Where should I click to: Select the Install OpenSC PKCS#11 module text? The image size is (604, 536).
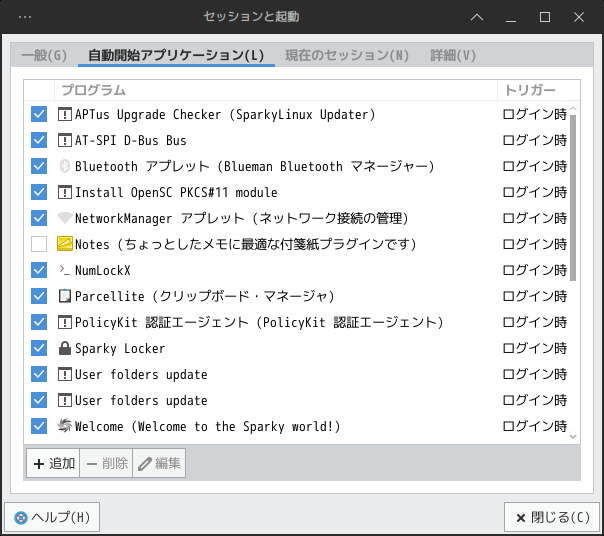tap(176, 192)
